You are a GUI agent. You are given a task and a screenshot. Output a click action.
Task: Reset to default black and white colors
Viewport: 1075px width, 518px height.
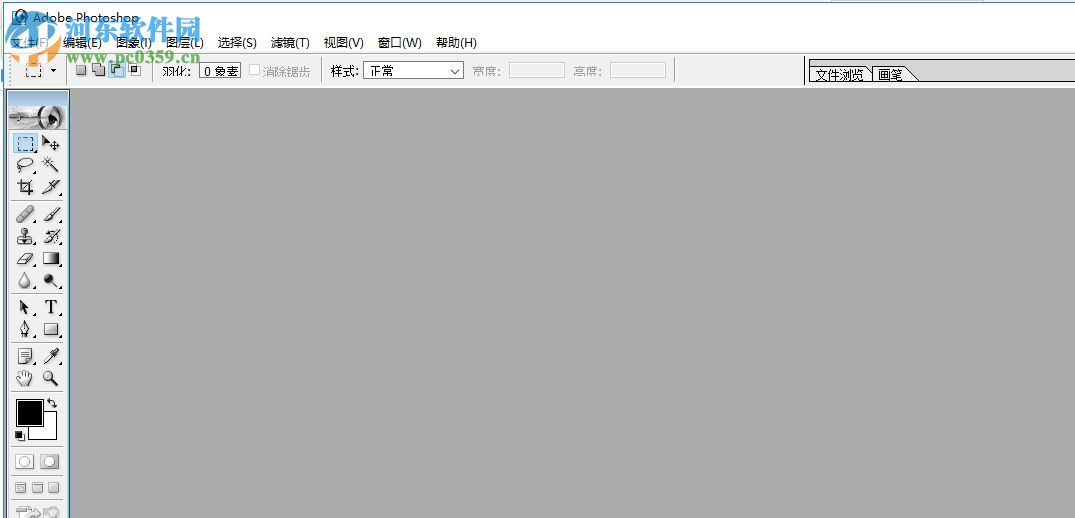pyautogui.click(x=20, y=435)
